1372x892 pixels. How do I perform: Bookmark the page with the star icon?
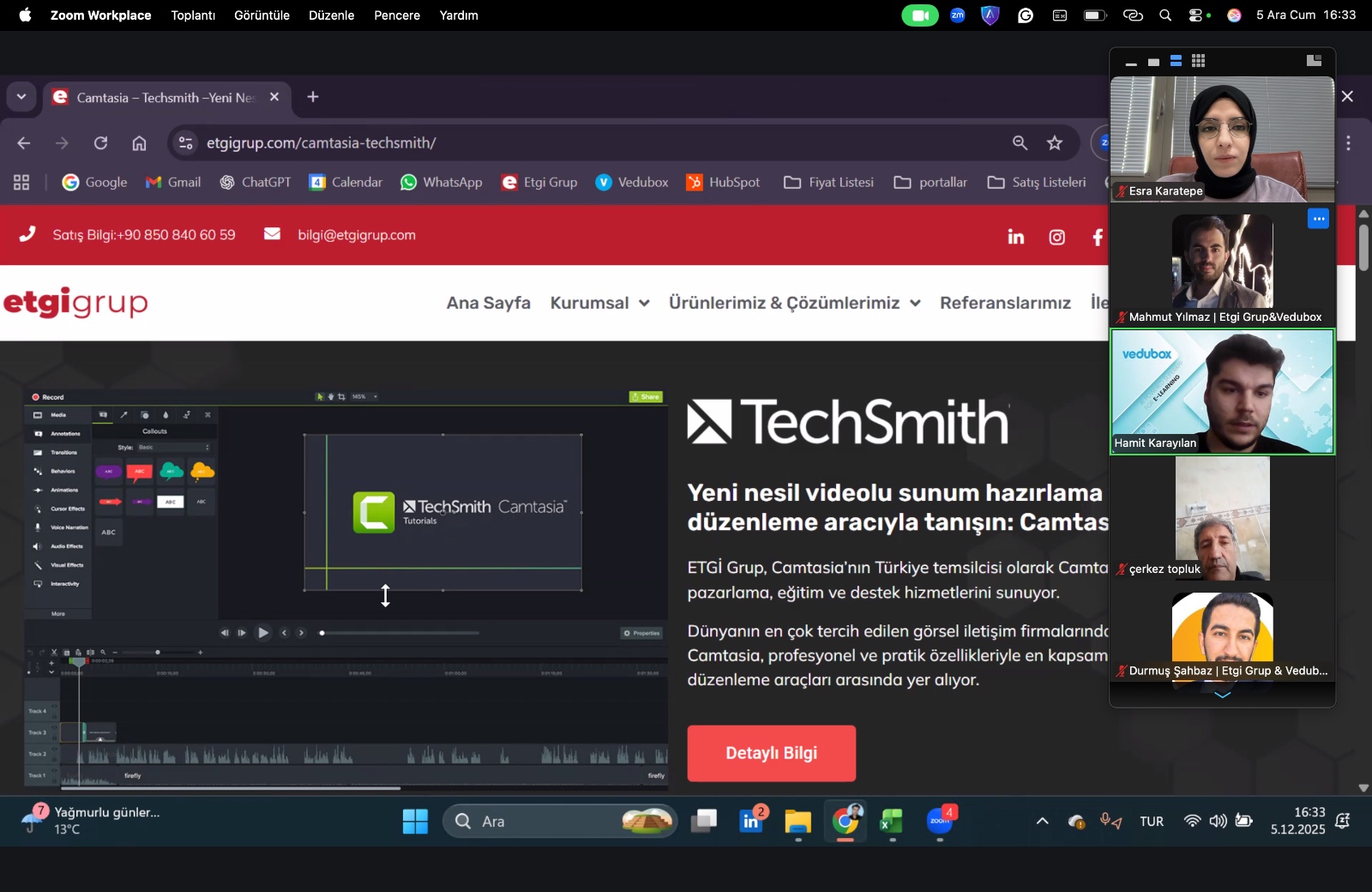tap(1054, 143)
